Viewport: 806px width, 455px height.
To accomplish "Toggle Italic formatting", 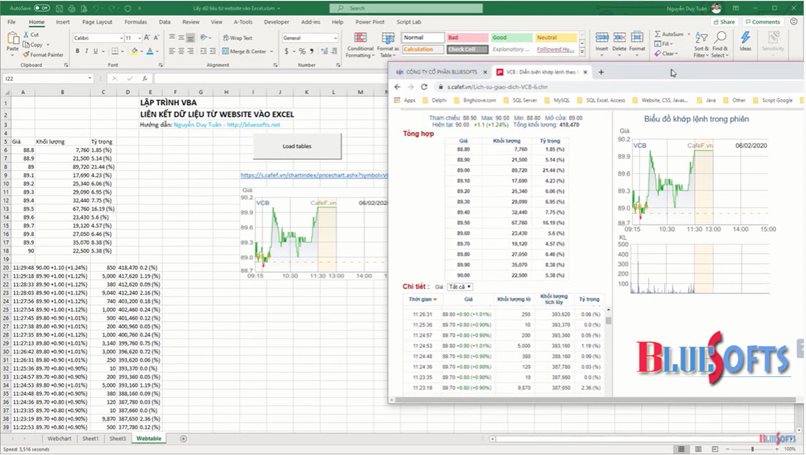I will pos(86,51).
